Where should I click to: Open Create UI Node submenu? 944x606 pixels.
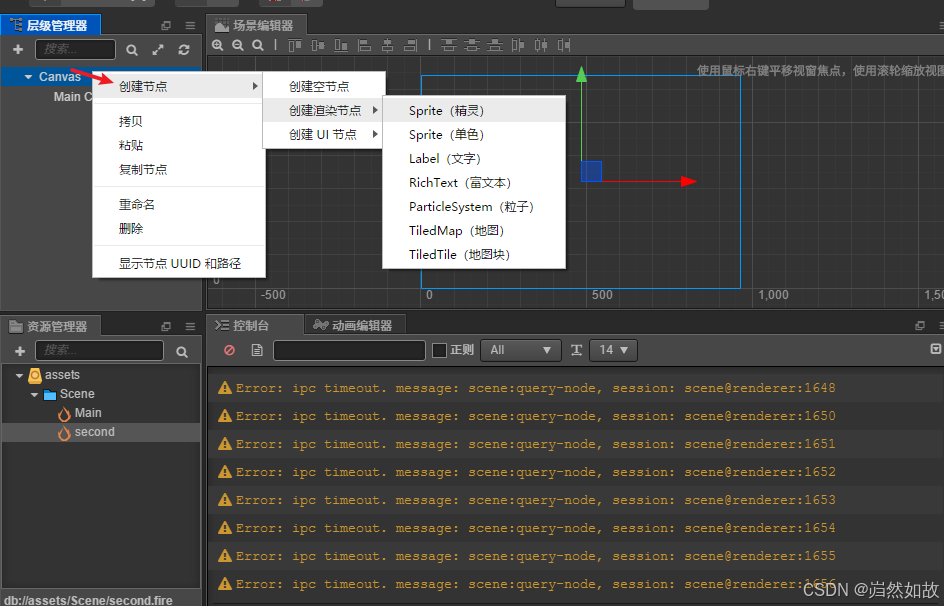(x=324, y=135)
